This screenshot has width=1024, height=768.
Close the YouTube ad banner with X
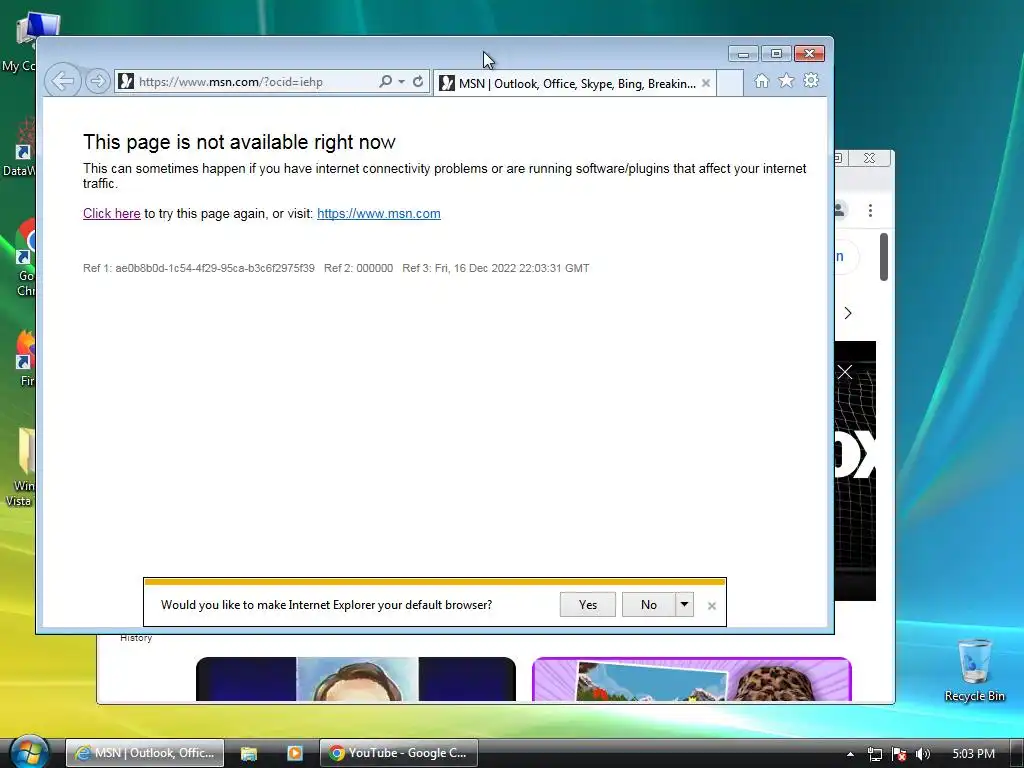tap(845, 372)
